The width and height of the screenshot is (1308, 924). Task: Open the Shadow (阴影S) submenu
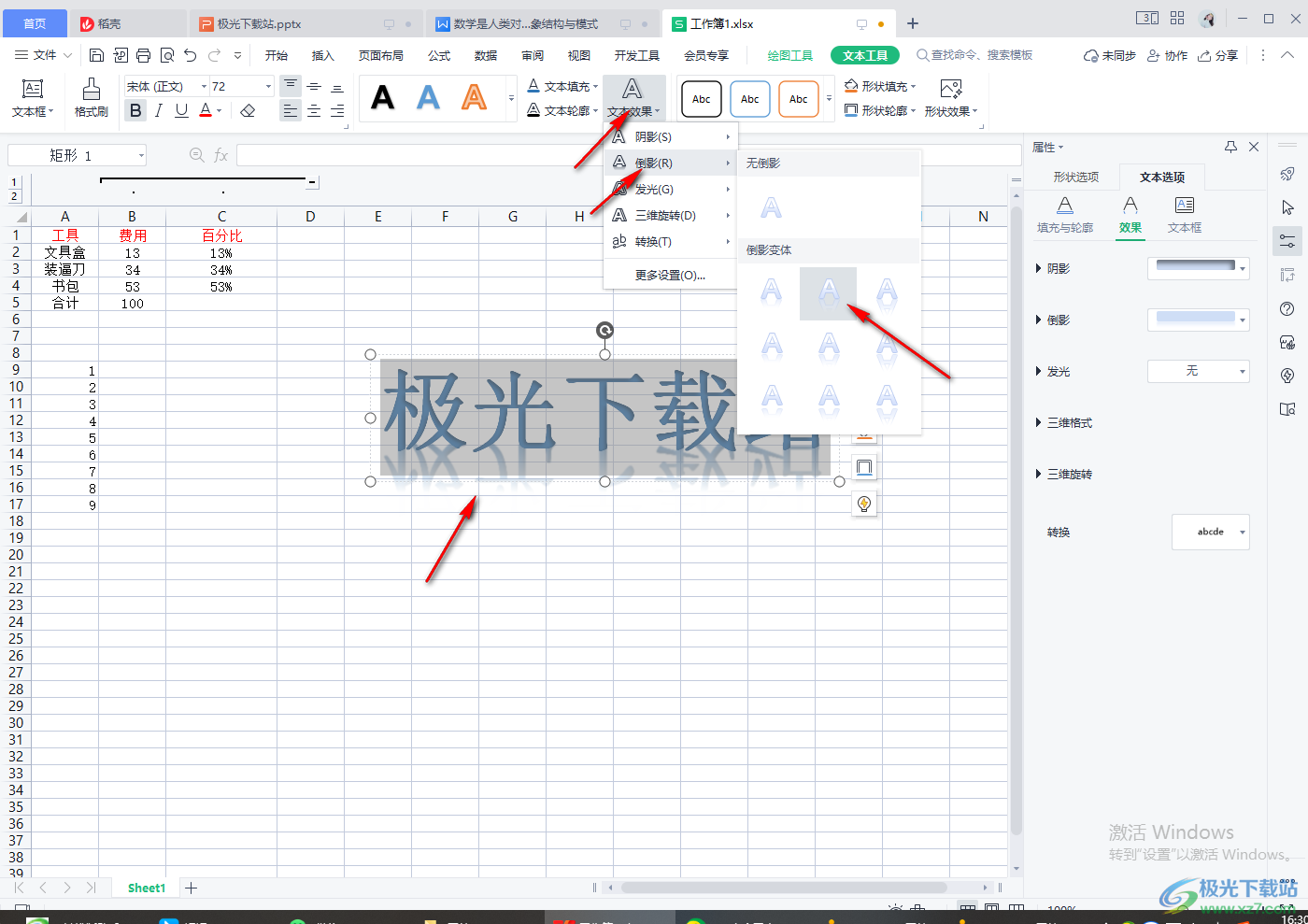(x=671, y=136)
